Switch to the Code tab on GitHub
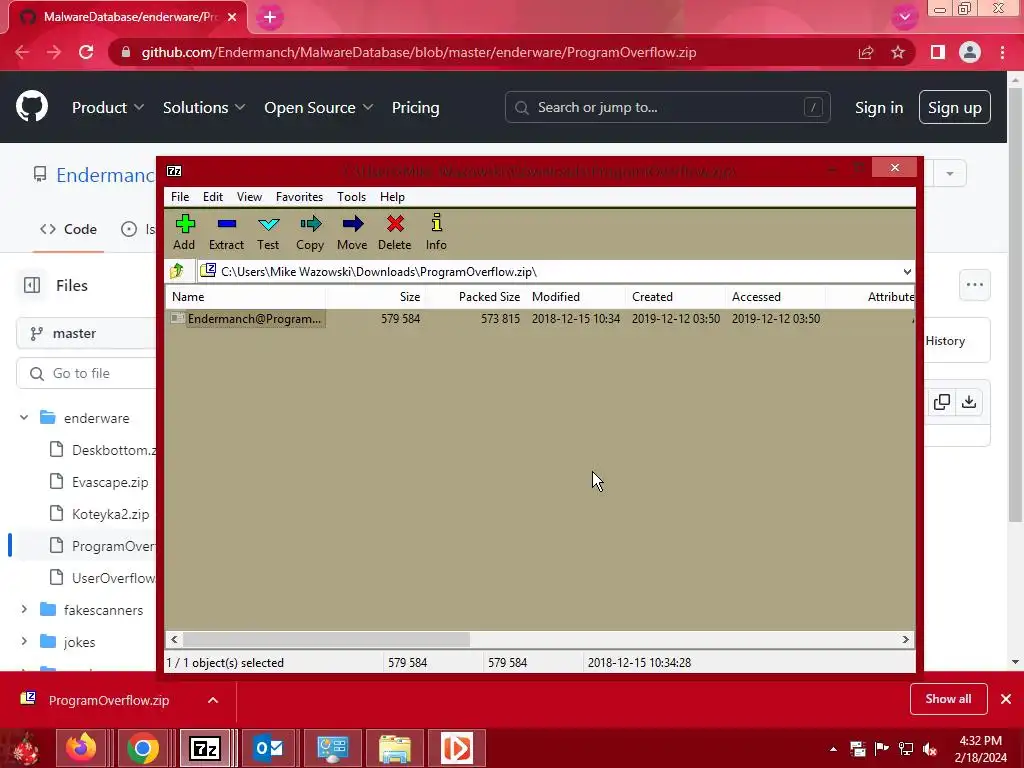 pos(69,229)
